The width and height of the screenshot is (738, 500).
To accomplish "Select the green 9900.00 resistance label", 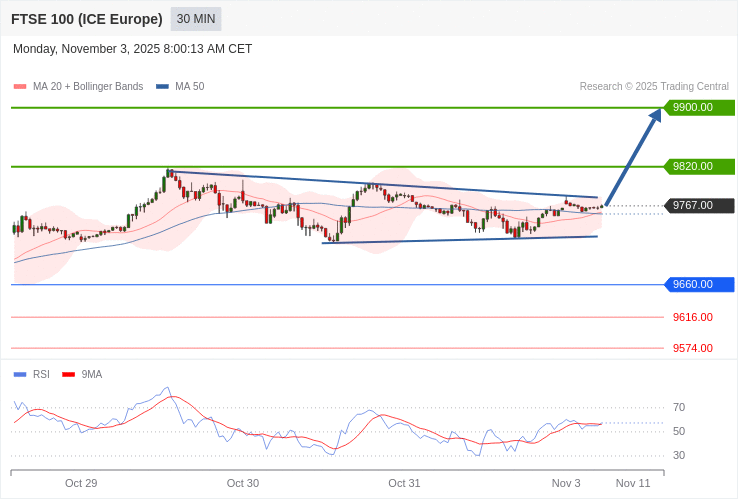I will tap(699, 108).
